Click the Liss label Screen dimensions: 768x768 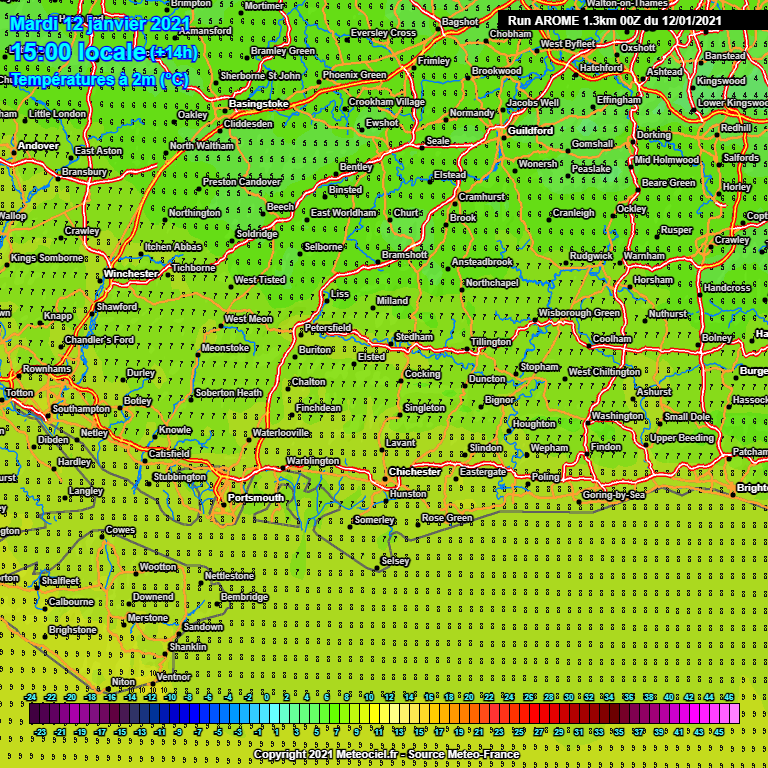(x=339, y=294)
